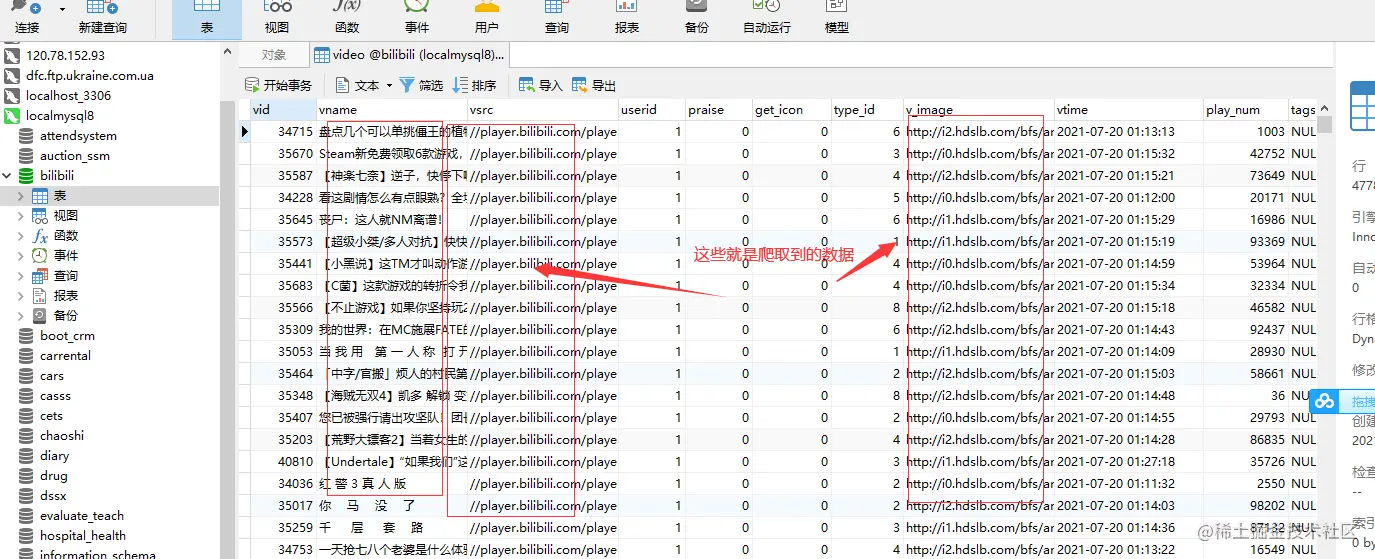Select vtime cell 2021-07-20 01:27:18
This screenshot has height=559, width=1375.
click(1129, 462)
